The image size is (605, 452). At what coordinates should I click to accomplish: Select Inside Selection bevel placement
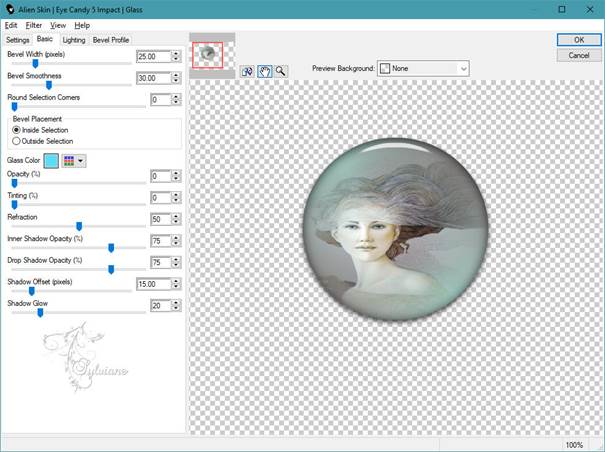coord(41,130)
